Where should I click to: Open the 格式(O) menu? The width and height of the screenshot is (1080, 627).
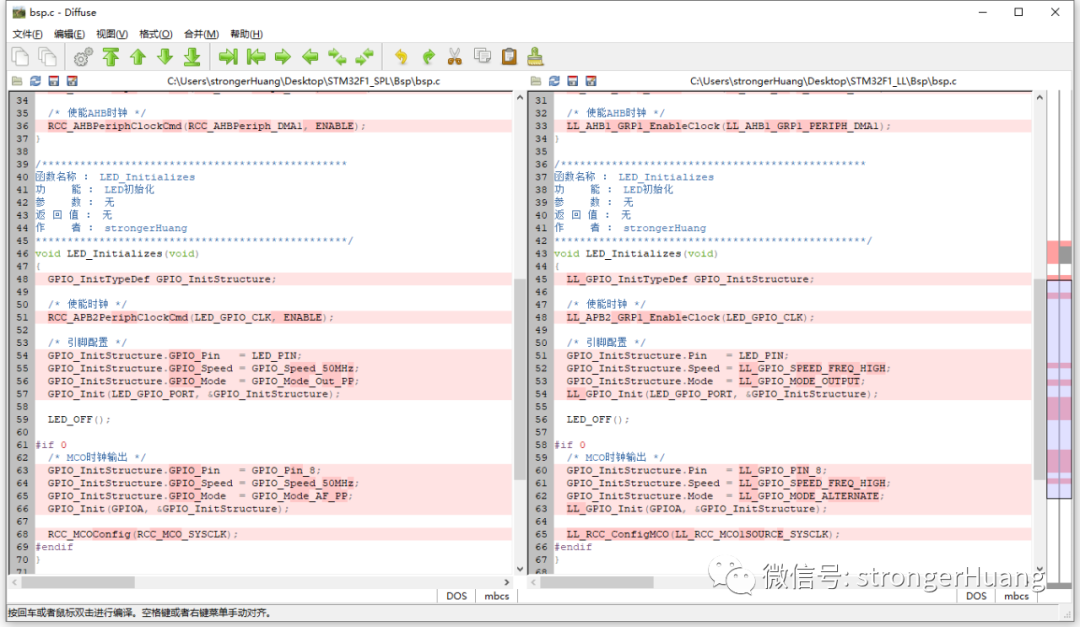(156, 34)
